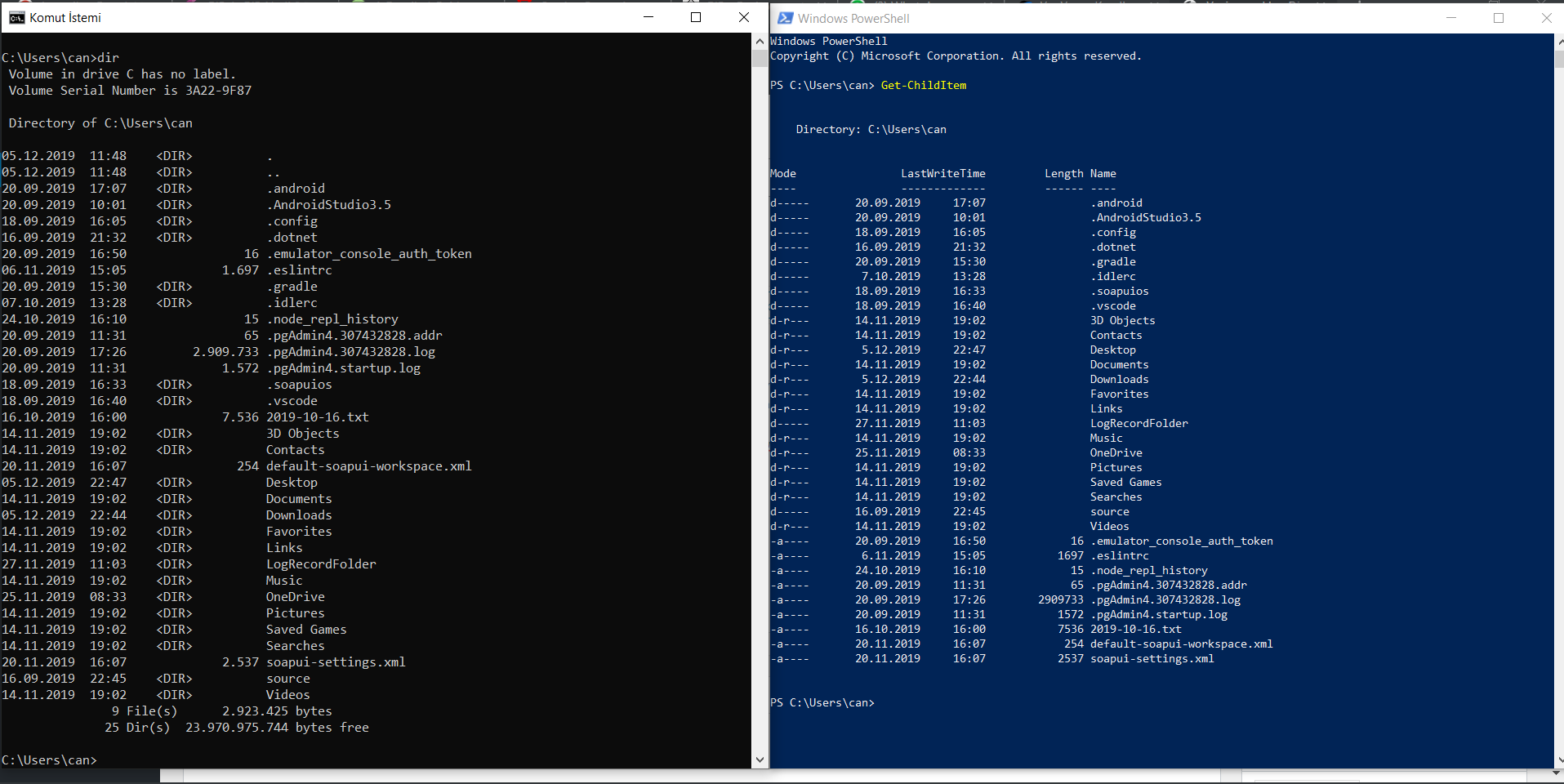Open the PowerShell window system menu icon

coord(785,18)
